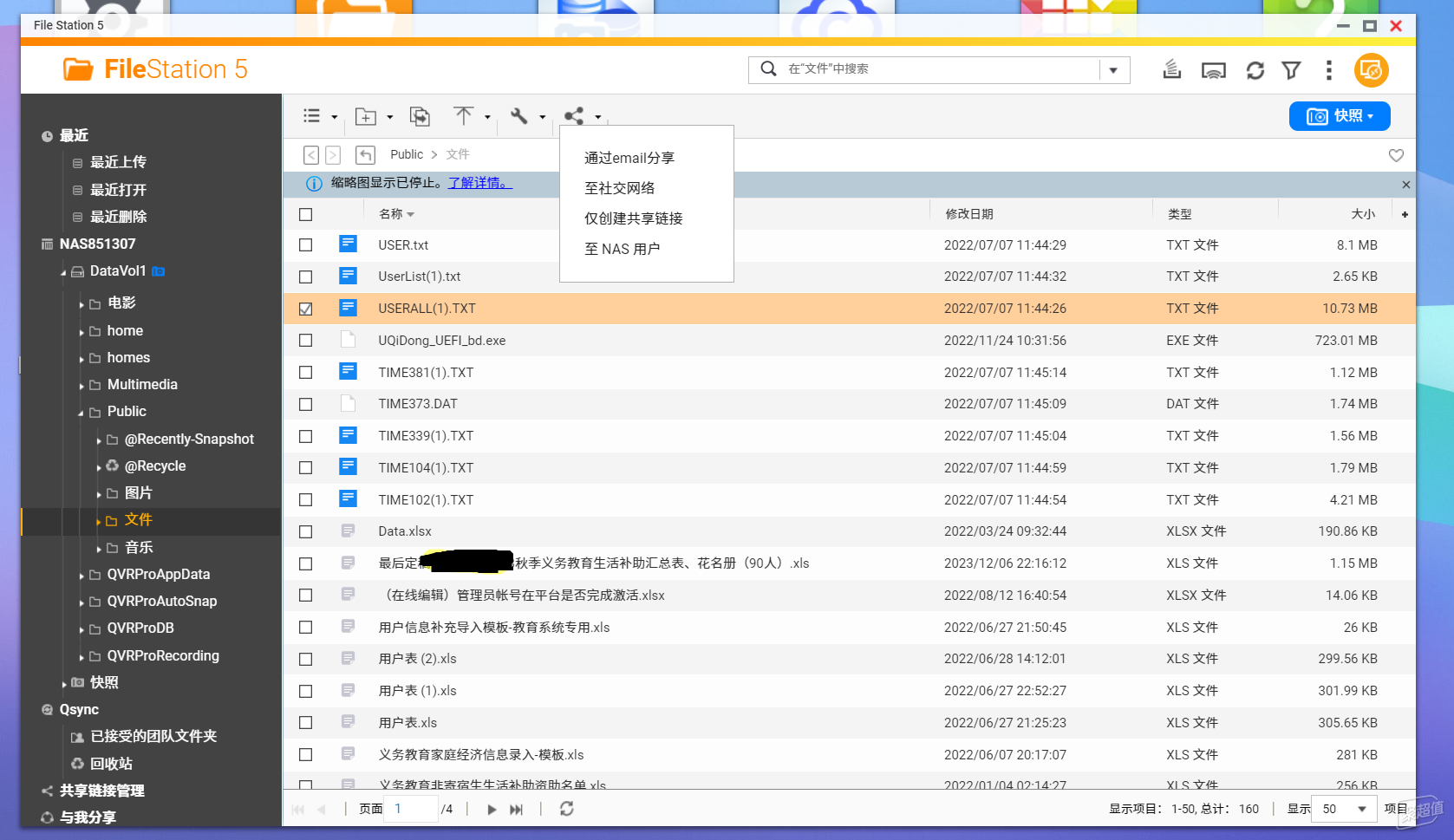Open the upload arrow toolbar icon
The height and width of the screenshot is (840, 1454).
tap(464, 116)
